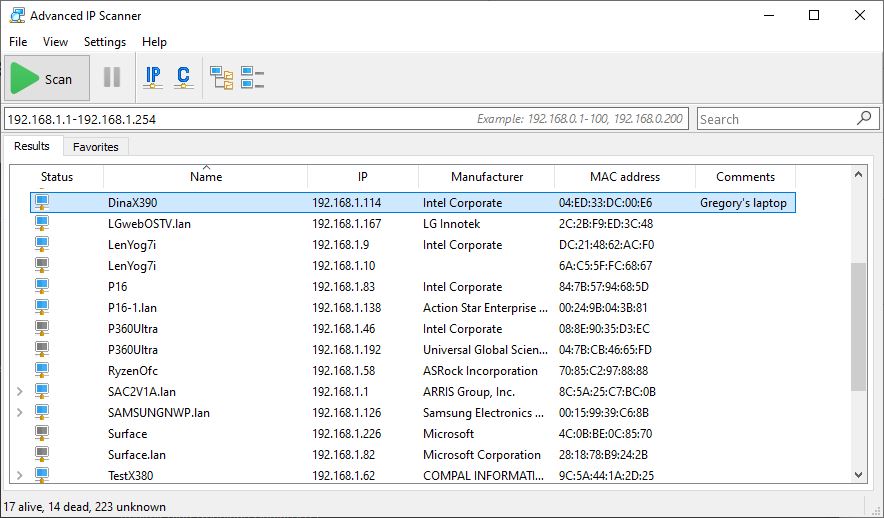Image resolution: width=884 pixels, height=518 pixels.
Task: Click the collapse all list toolbar icon
Action: tap(252, 77)
